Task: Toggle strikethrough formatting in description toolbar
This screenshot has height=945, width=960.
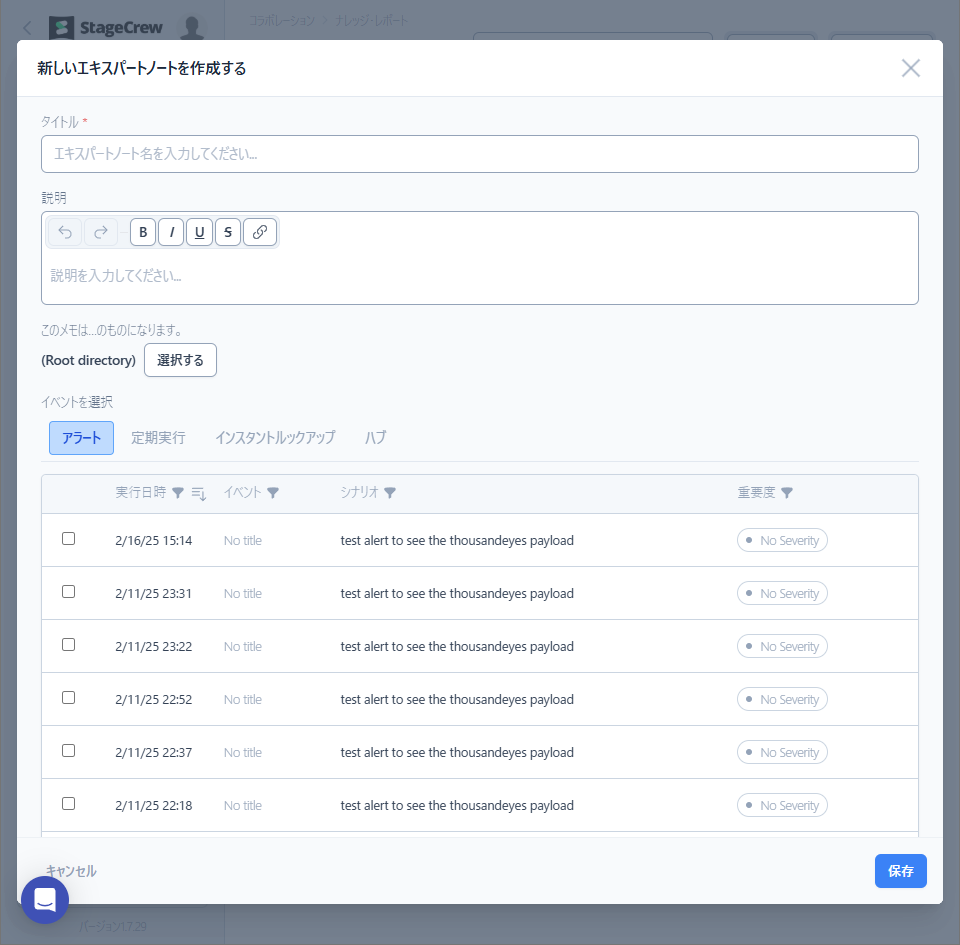Action: tap(228, 232)
